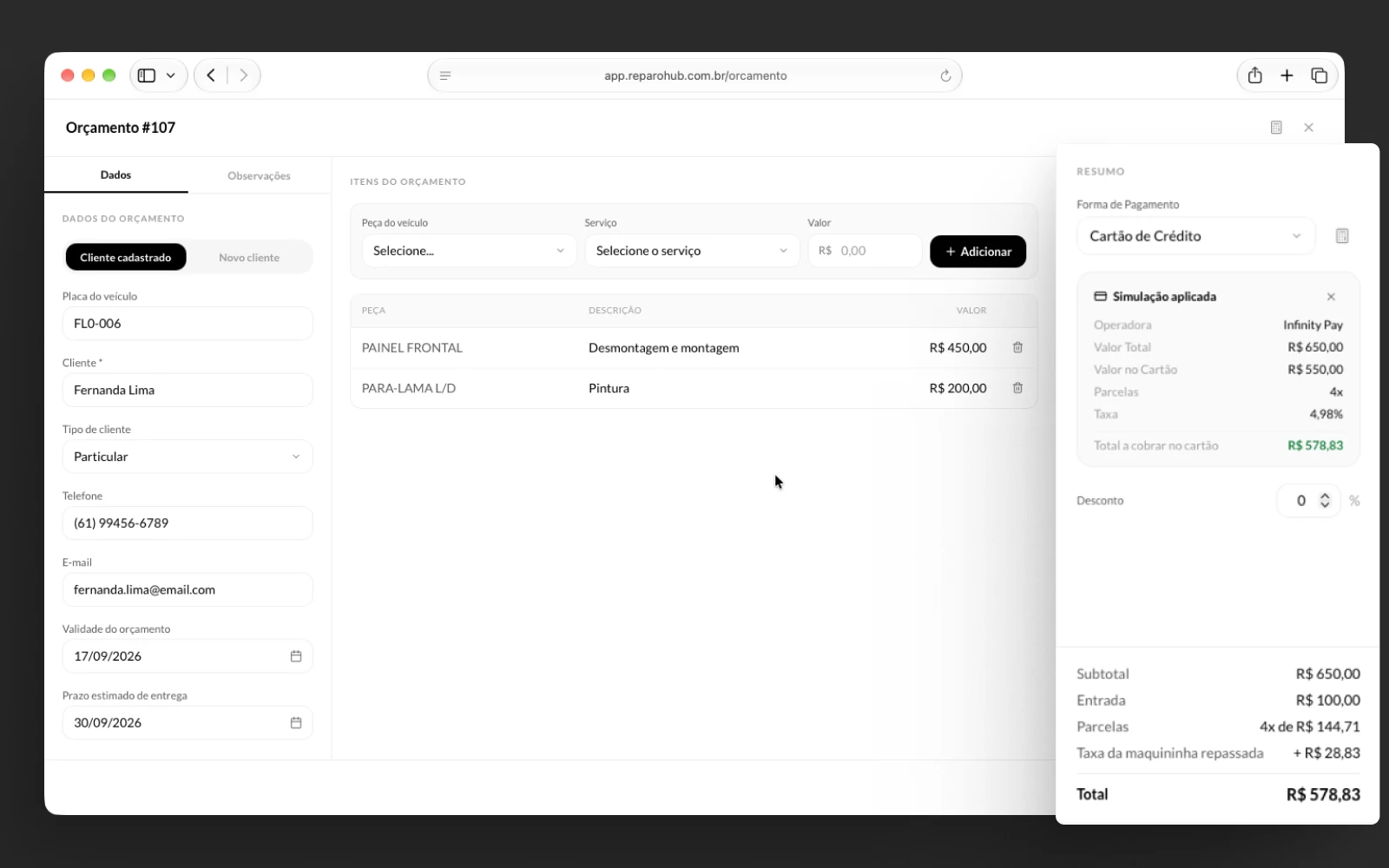Open the browser share menu
Screen dimensions: 1389x868
click(x=1254, y=76)
